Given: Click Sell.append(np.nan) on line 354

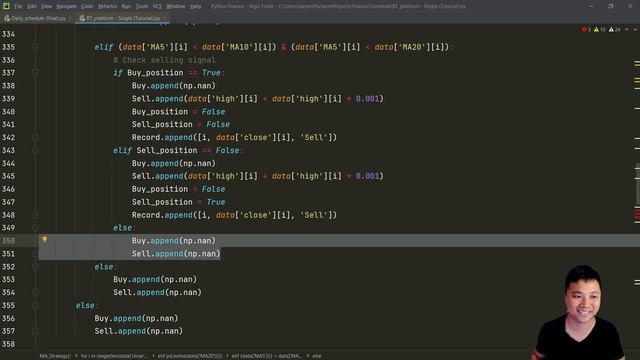Looking at the screenshot, I should [x=158, y=293].
